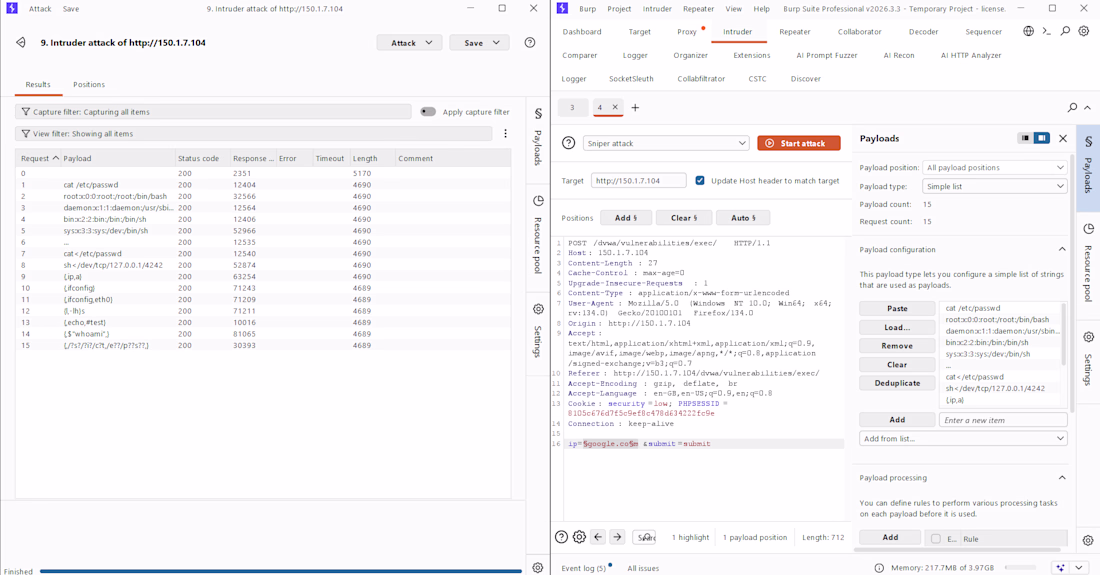This screenshot has width=1100, height=575.
Task: Select Intruder tab 3
Action: (x=572, y=107)
